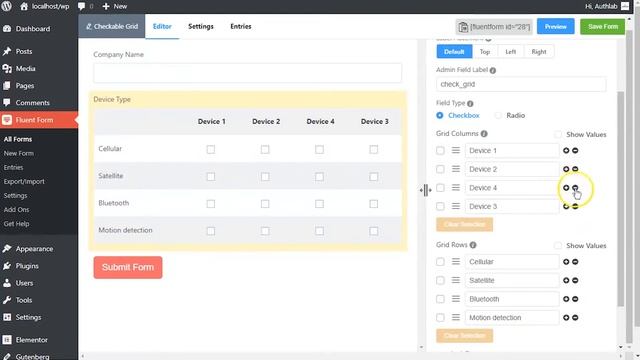Tick the checkbox beside Device 1 column
The image size is (640, 360).
440,151
